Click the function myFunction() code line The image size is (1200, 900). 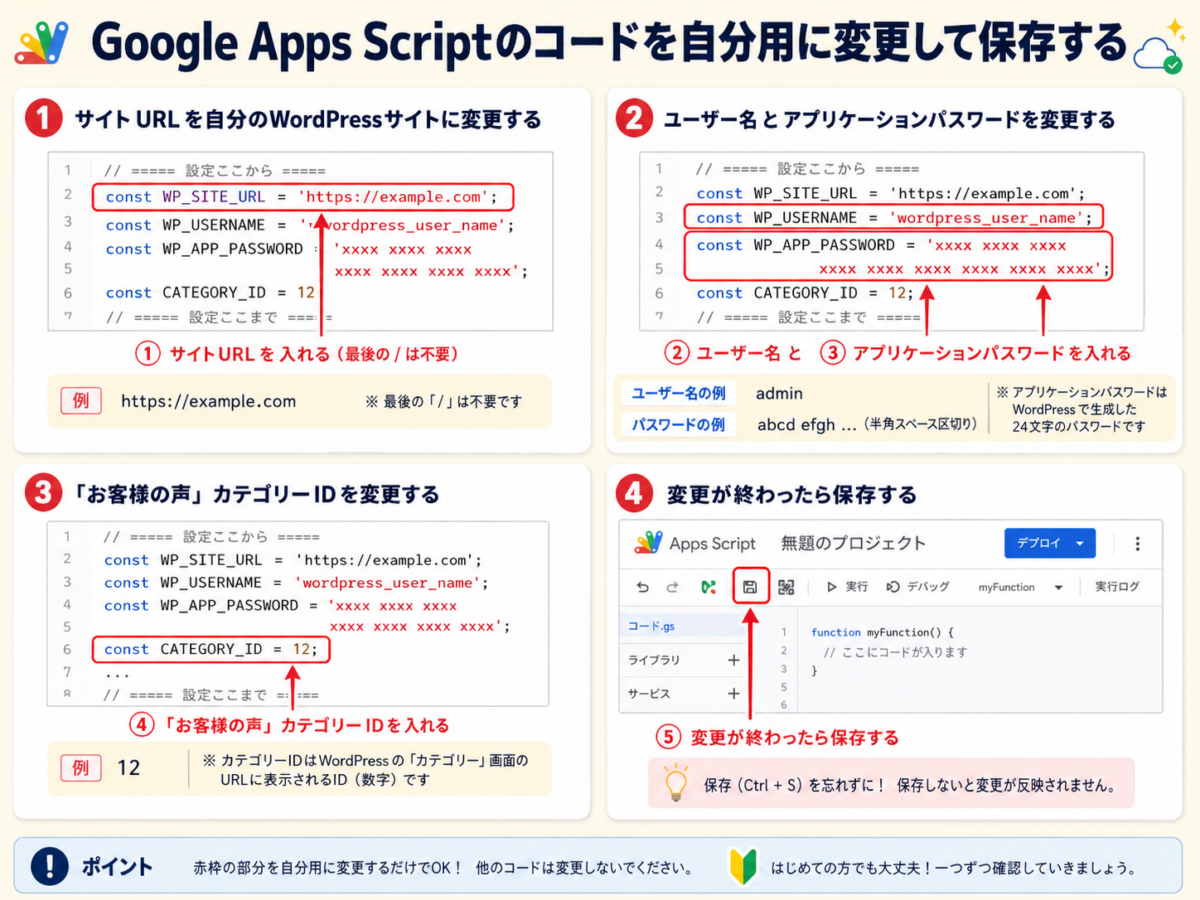click(x=883, y=632)
